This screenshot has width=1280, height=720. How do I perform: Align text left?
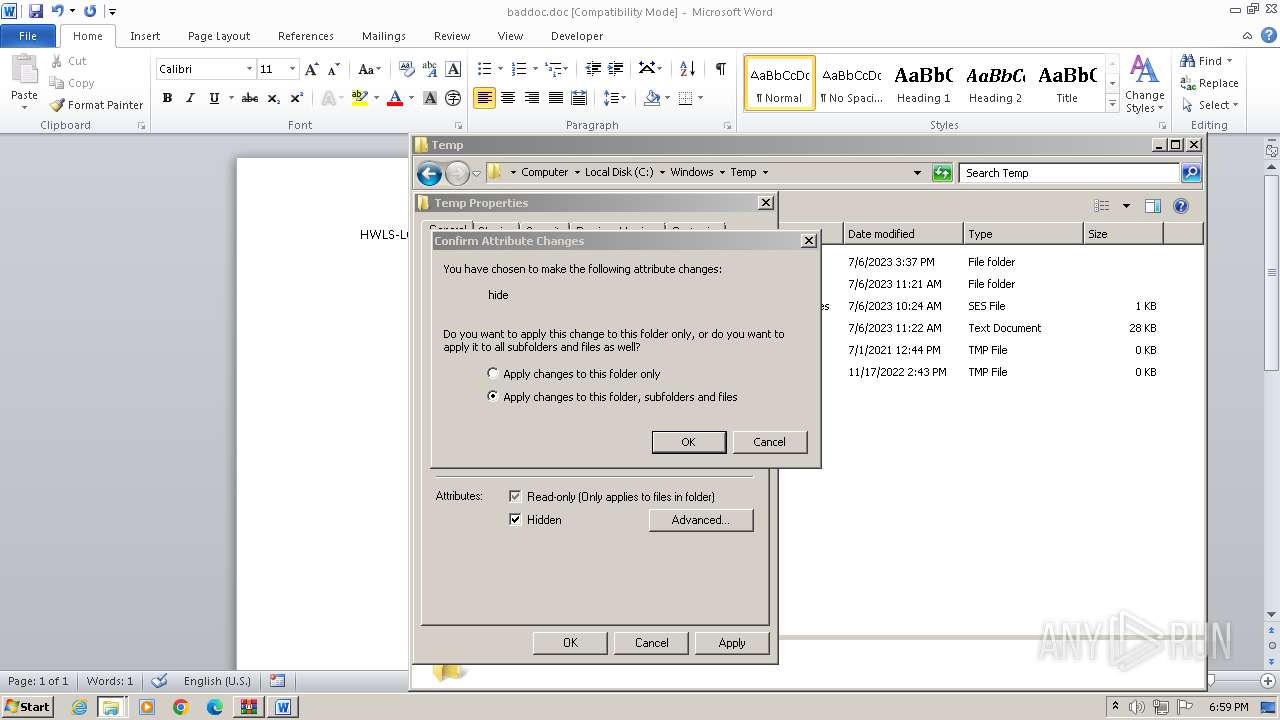click(484, 98)
